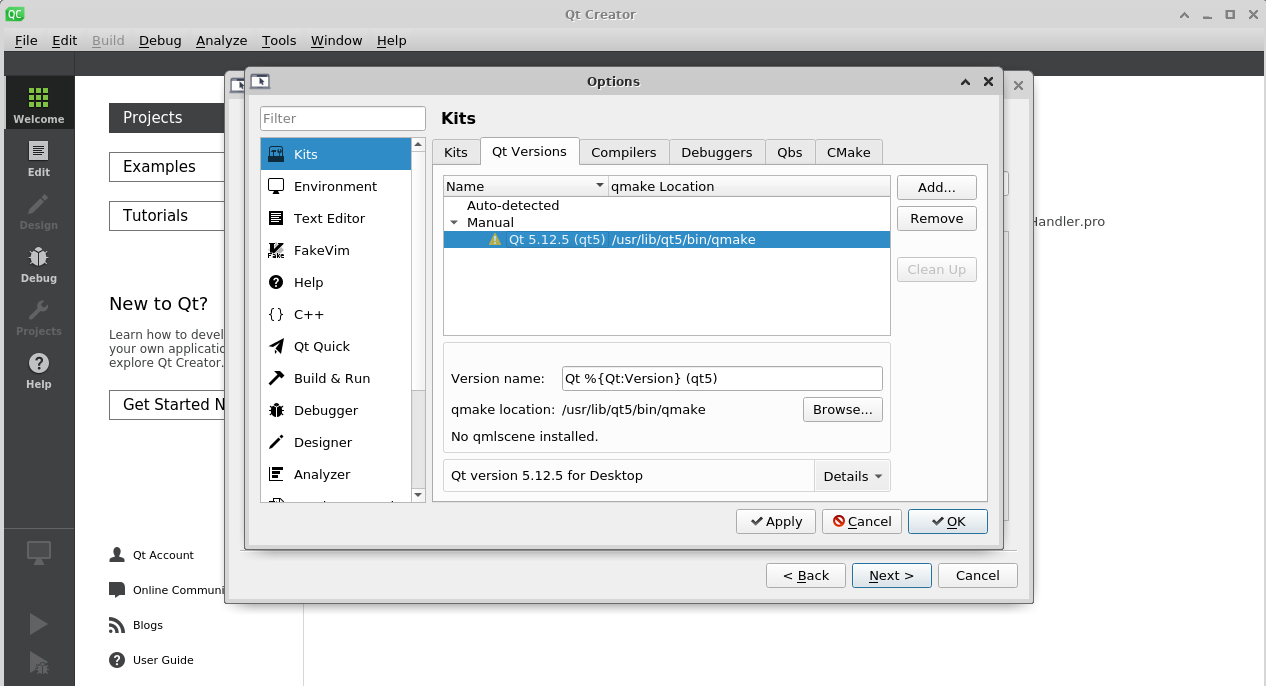Click the Next > wizard button

(x=892, y=576)
